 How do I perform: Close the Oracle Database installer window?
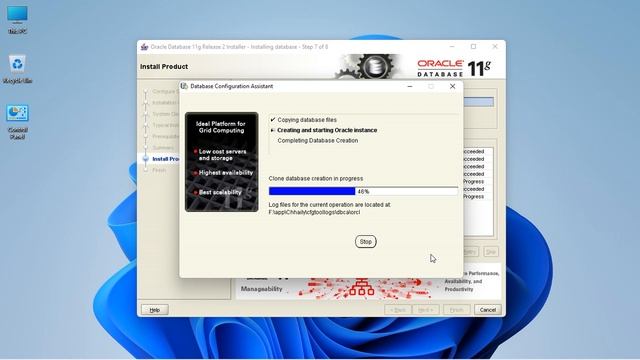[x=495, y=47]
